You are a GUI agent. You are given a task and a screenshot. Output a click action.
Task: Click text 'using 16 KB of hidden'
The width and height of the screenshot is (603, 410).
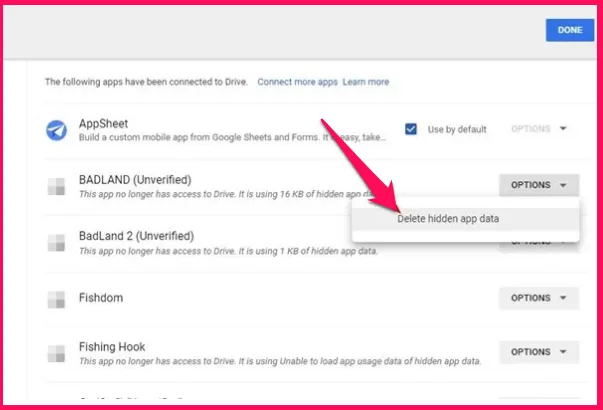[x=298, y=194]
